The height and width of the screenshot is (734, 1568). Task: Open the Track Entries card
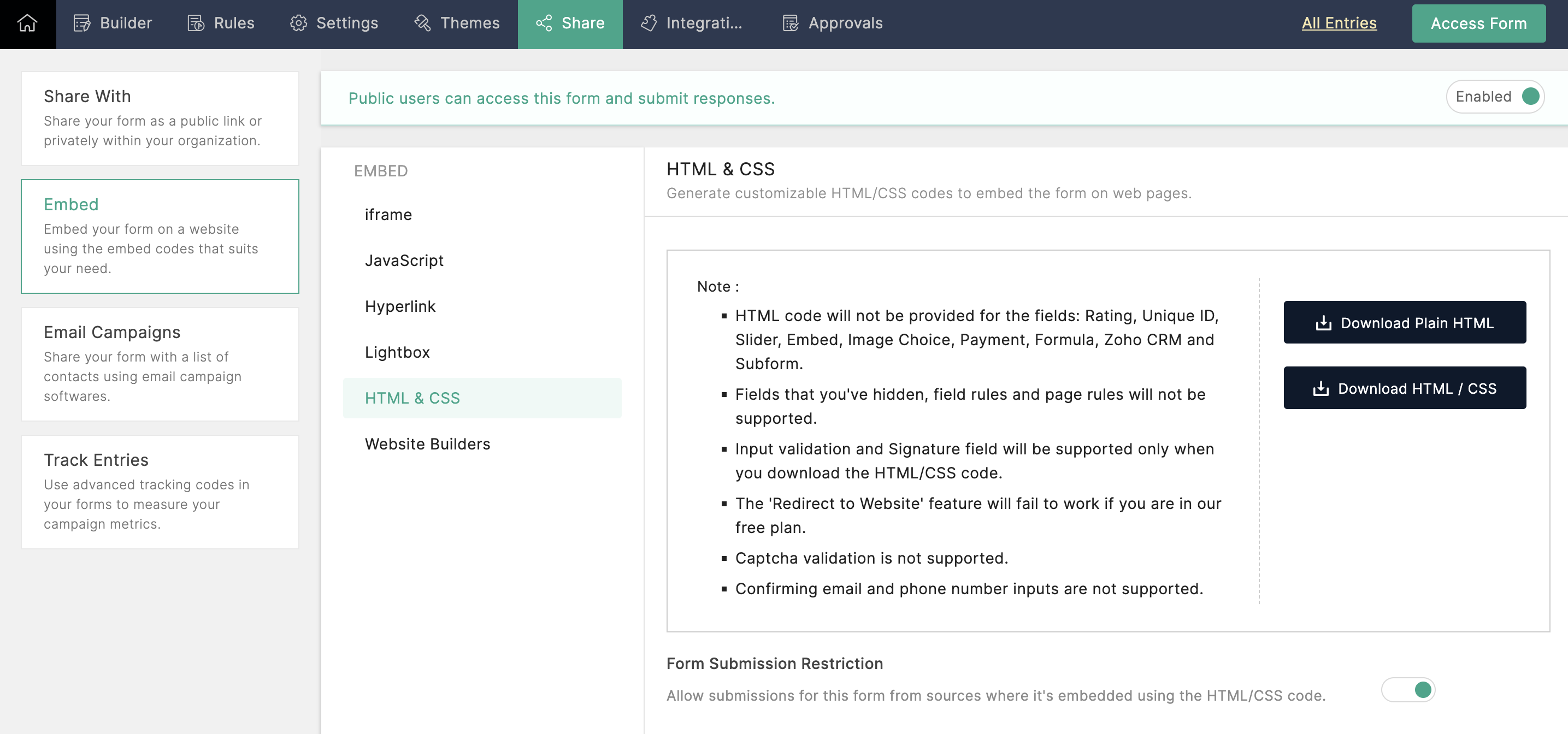[x=160, y=492]
